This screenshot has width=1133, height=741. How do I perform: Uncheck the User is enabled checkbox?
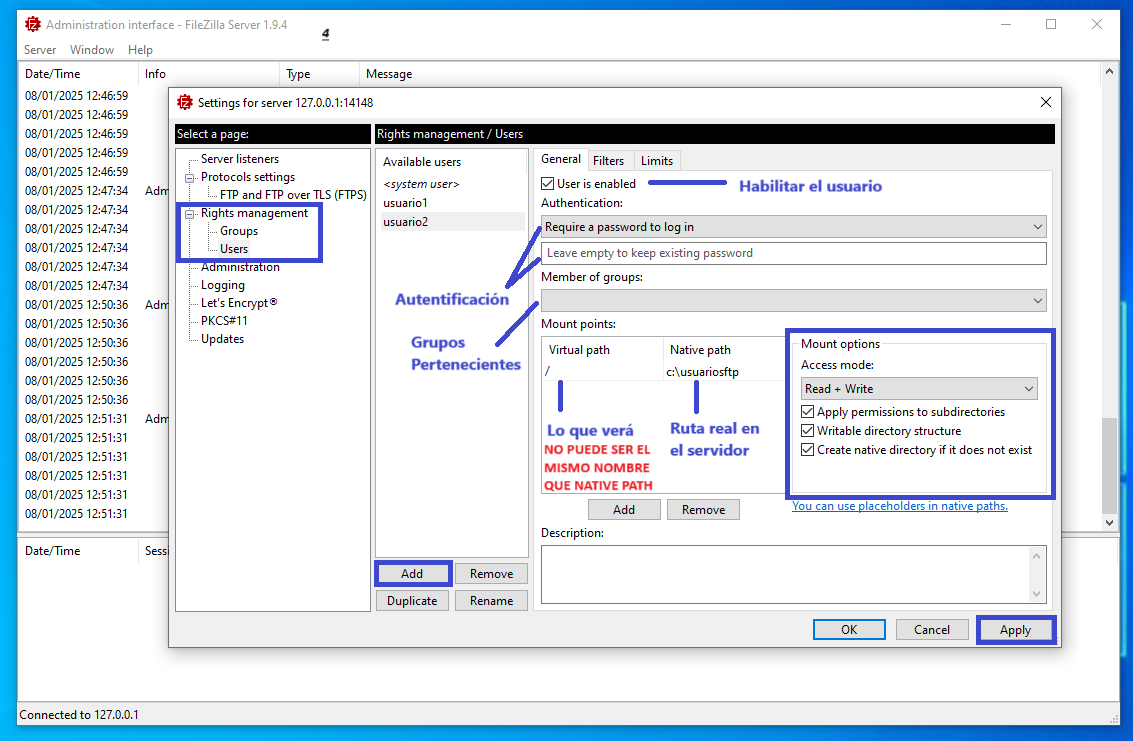click(x=548, y=184)
